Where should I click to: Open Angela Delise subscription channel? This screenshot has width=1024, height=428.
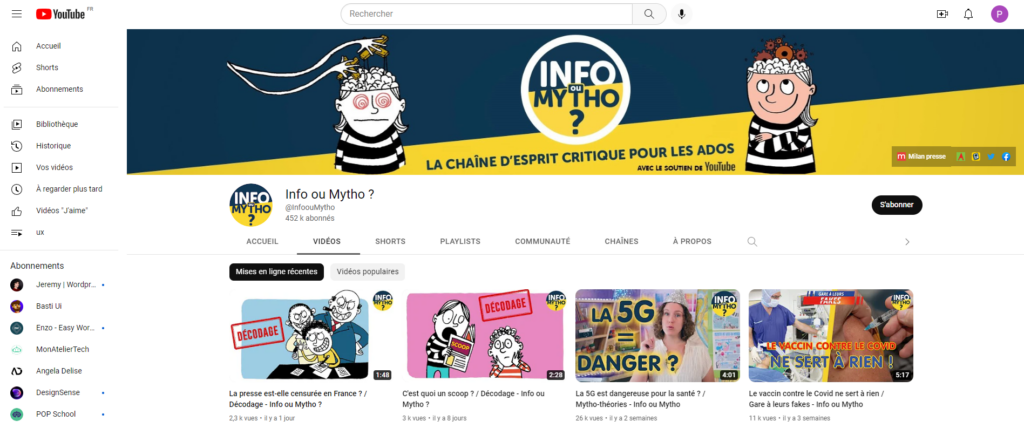tap(60, 371)
